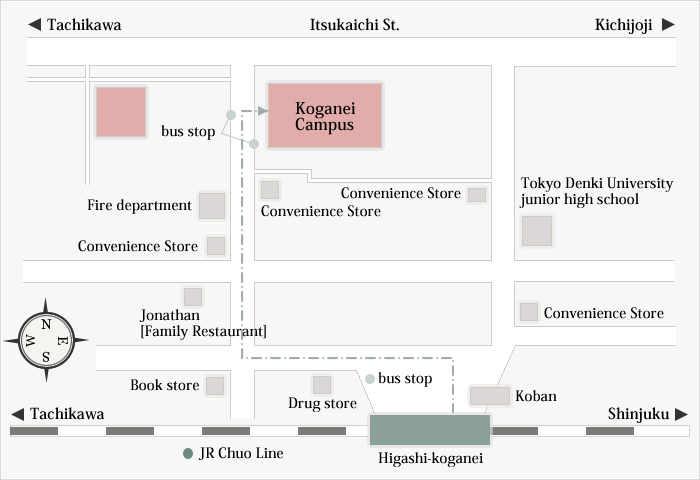Screen dimensions: 700x480
Task: Select the compass rose icon
Action: 46,340
